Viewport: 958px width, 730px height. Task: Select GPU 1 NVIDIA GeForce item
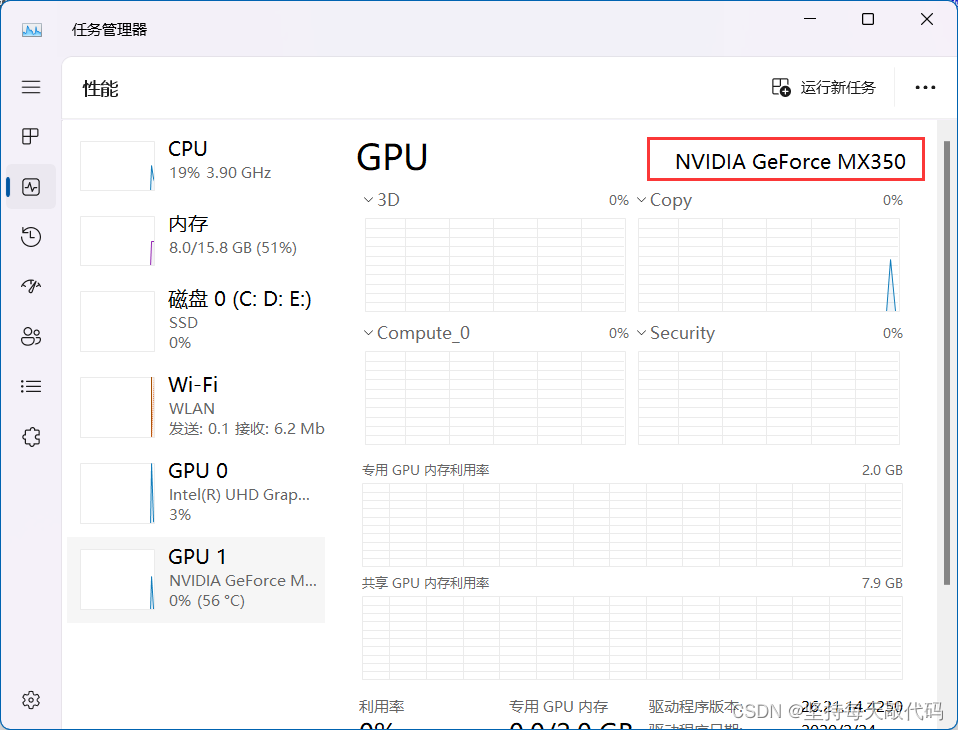coord(196,580)
